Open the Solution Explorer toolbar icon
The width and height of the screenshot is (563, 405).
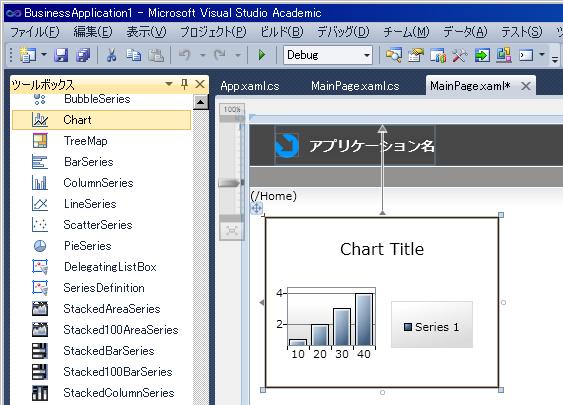(x=415, y=55)
